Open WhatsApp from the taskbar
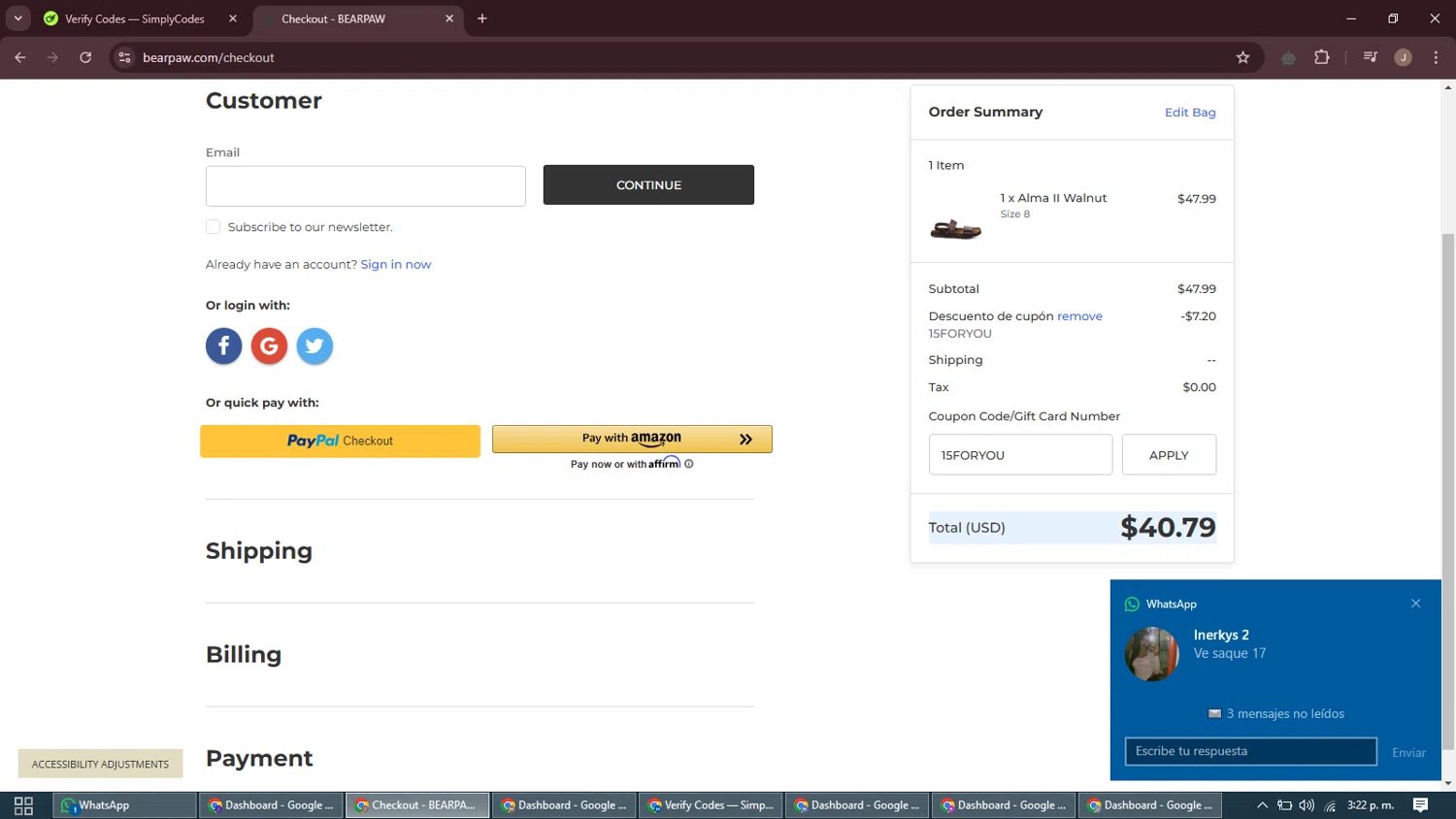1456x819 pixels. (125, 805)
